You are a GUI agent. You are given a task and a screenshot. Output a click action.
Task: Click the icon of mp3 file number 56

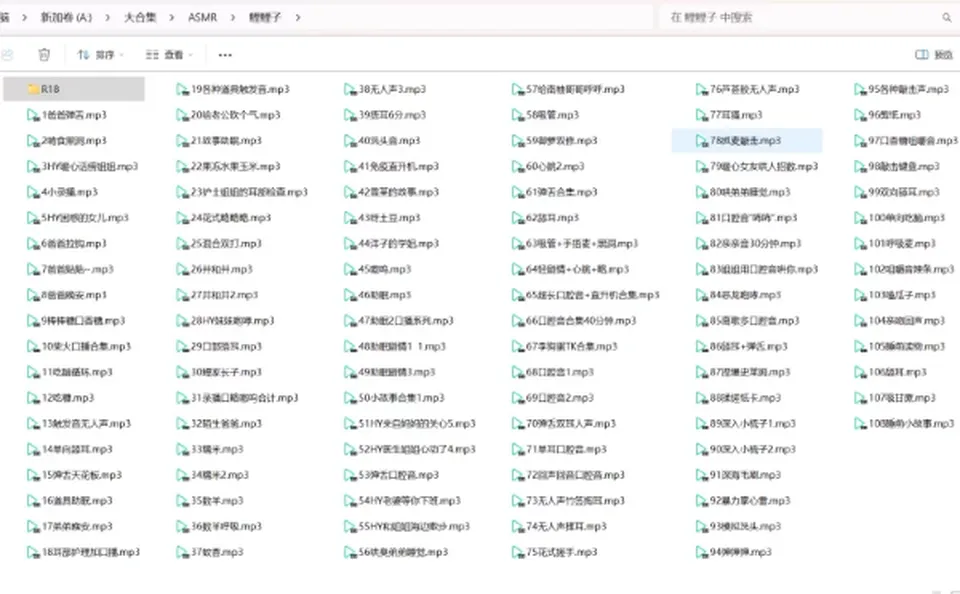(x=350, y=552)
